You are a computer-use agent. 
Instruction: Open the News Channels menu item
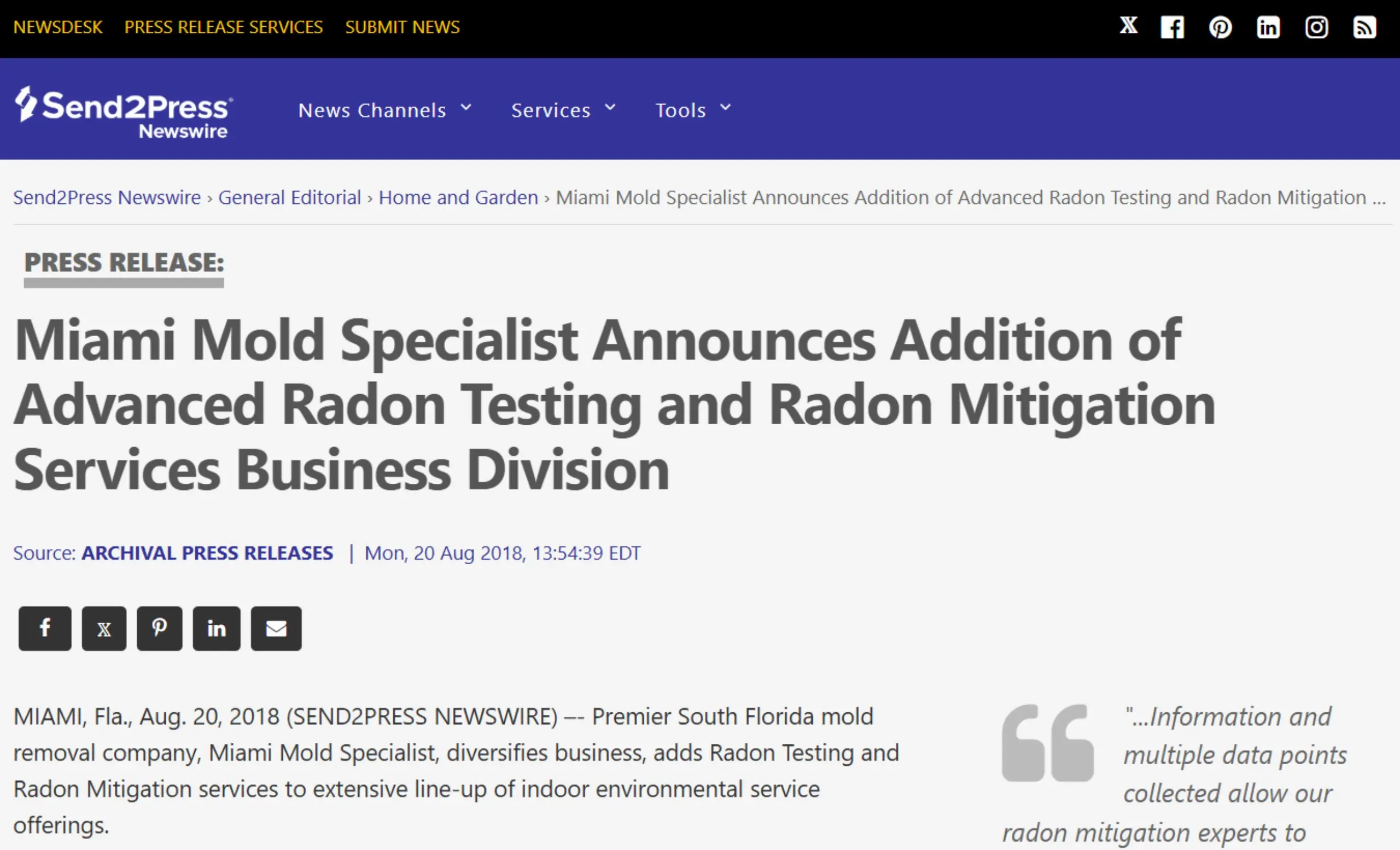tap(372, 109)
